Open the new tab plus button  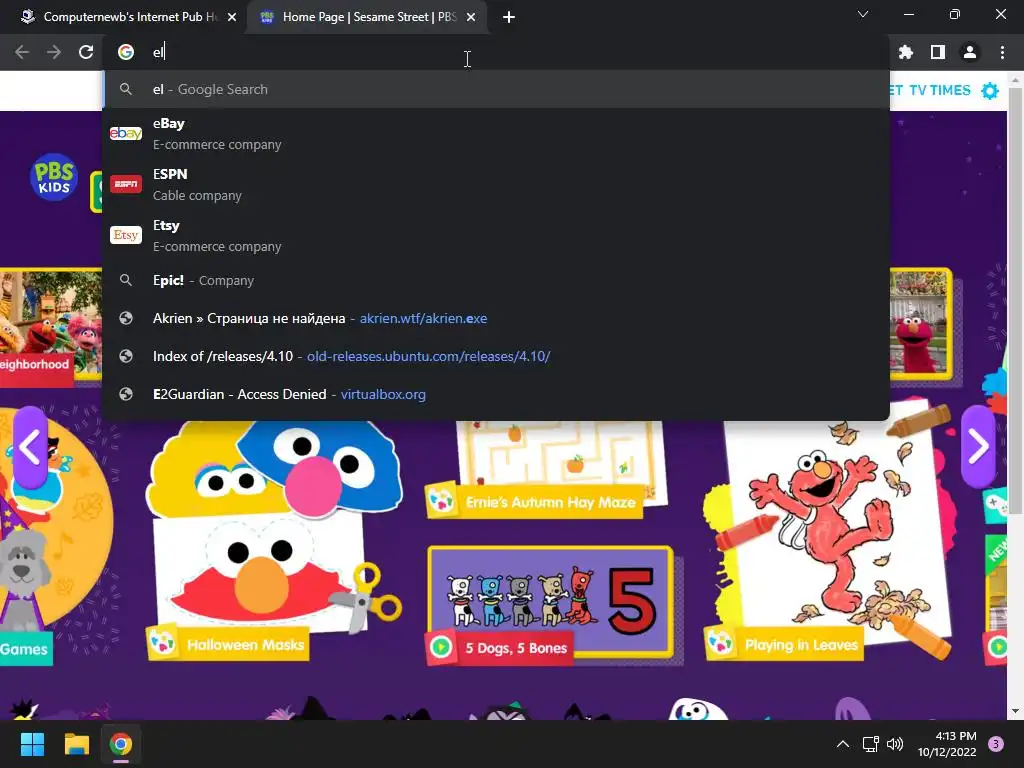pos(509,17)
